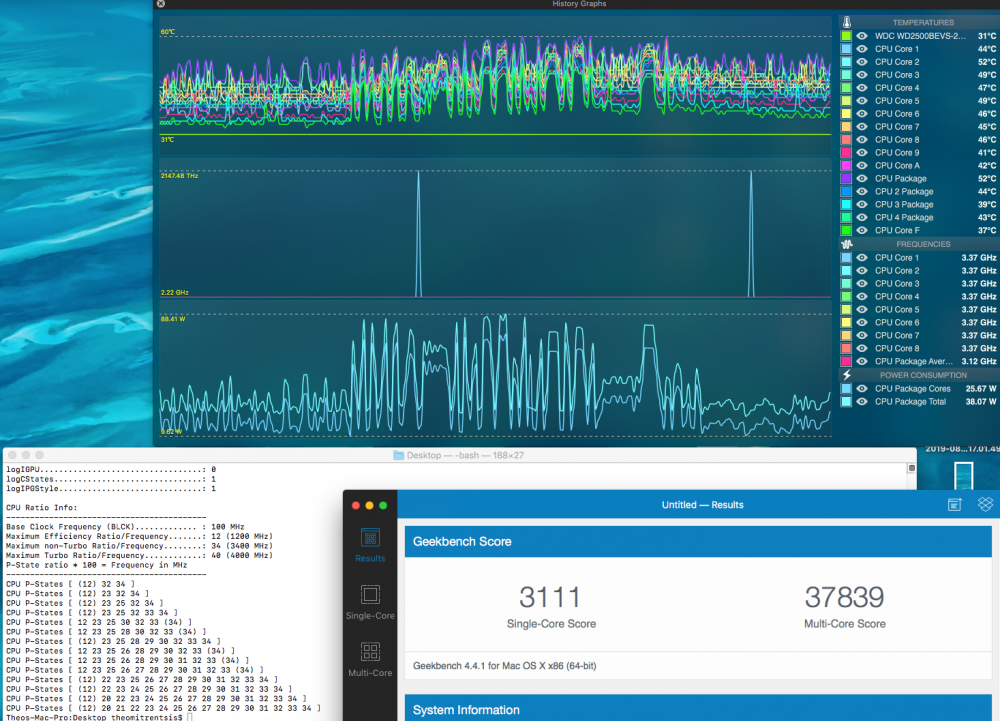This screenshot has height=721, width=1000.
Task: Toggle eye icon for CPU Core A temperature
Action: tap(862, 165)
